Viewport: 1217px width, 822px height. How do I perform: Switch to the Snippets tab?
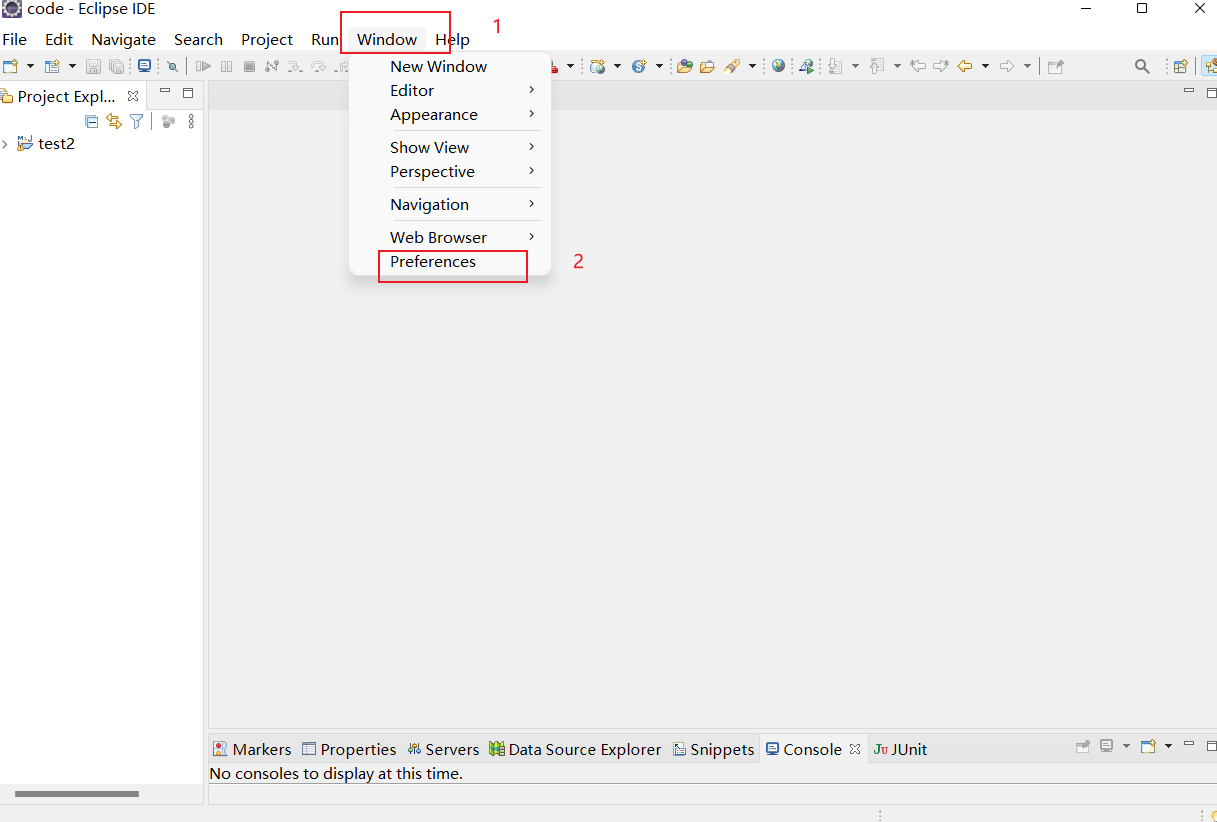[713, 749]
